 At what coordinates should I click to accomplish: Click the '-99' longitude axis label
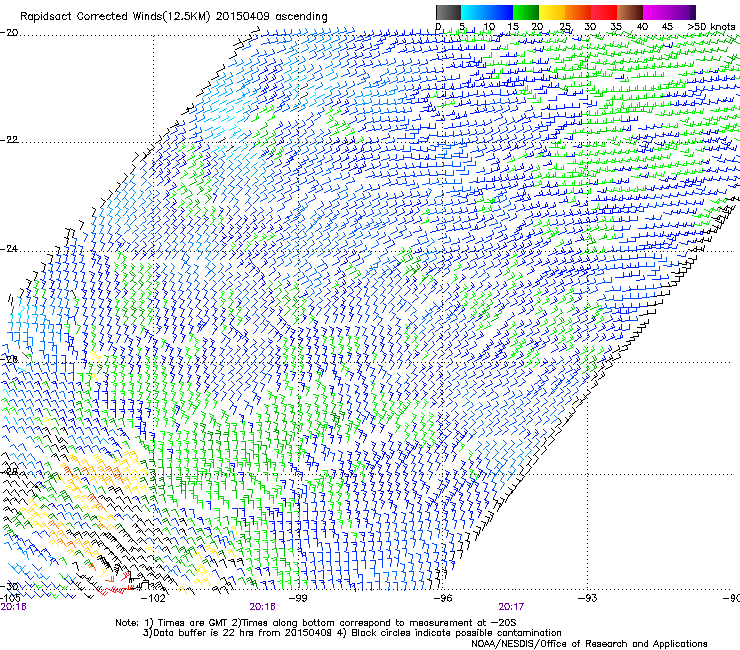(x=298, y=598)
